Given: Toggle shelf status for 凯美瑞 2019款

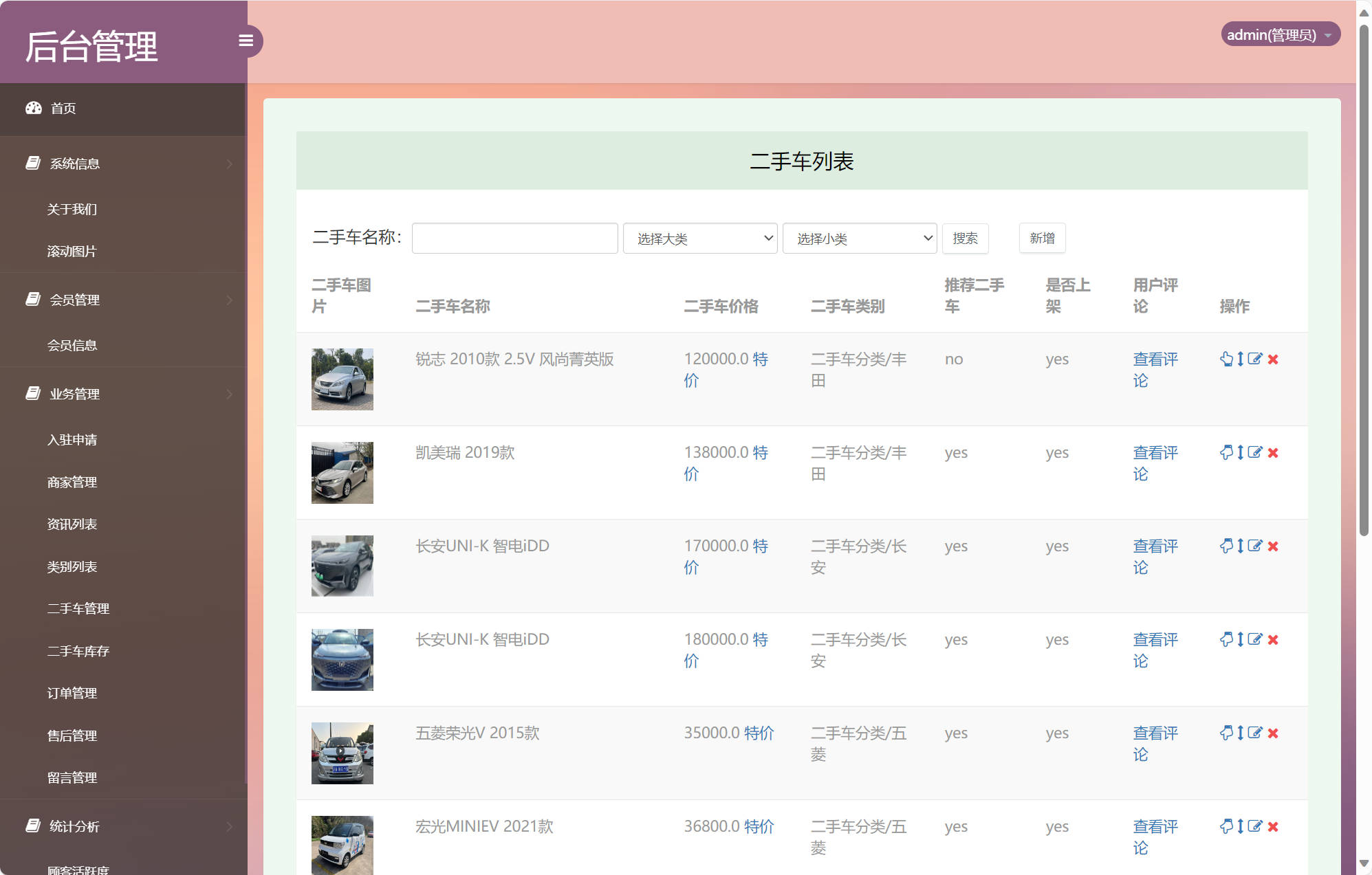Looking at the screenshot, I should (1241, 453).
